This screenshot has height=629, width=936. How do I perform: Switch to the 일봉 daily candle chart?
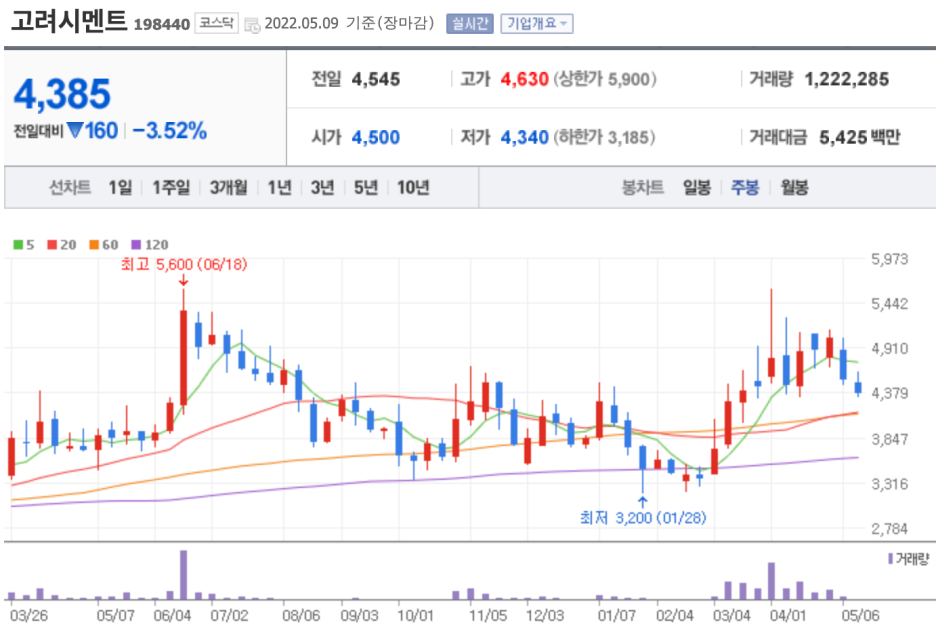pos(697,187)
